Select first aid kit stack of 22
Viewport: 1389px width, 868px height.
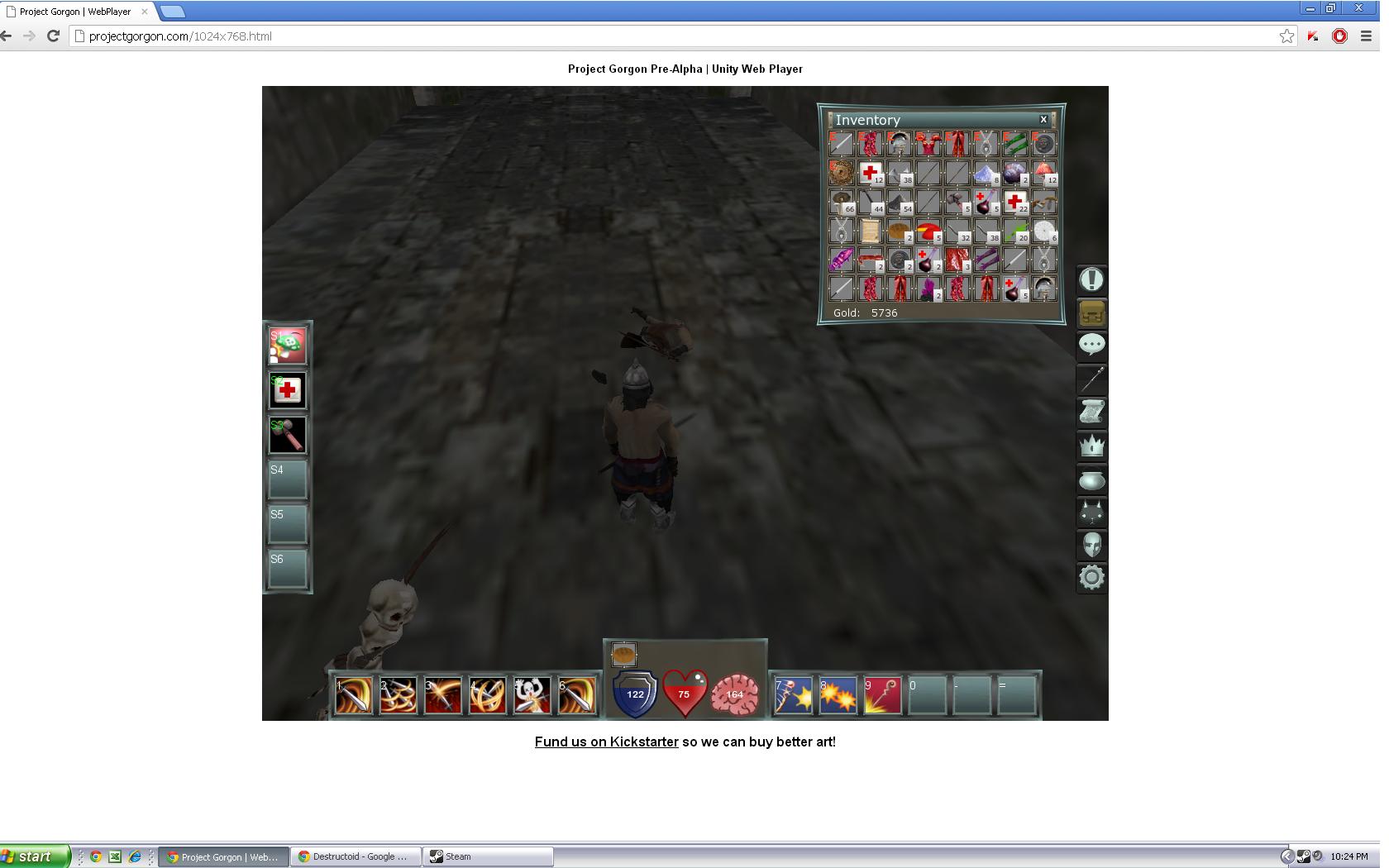click(1014, 202)
